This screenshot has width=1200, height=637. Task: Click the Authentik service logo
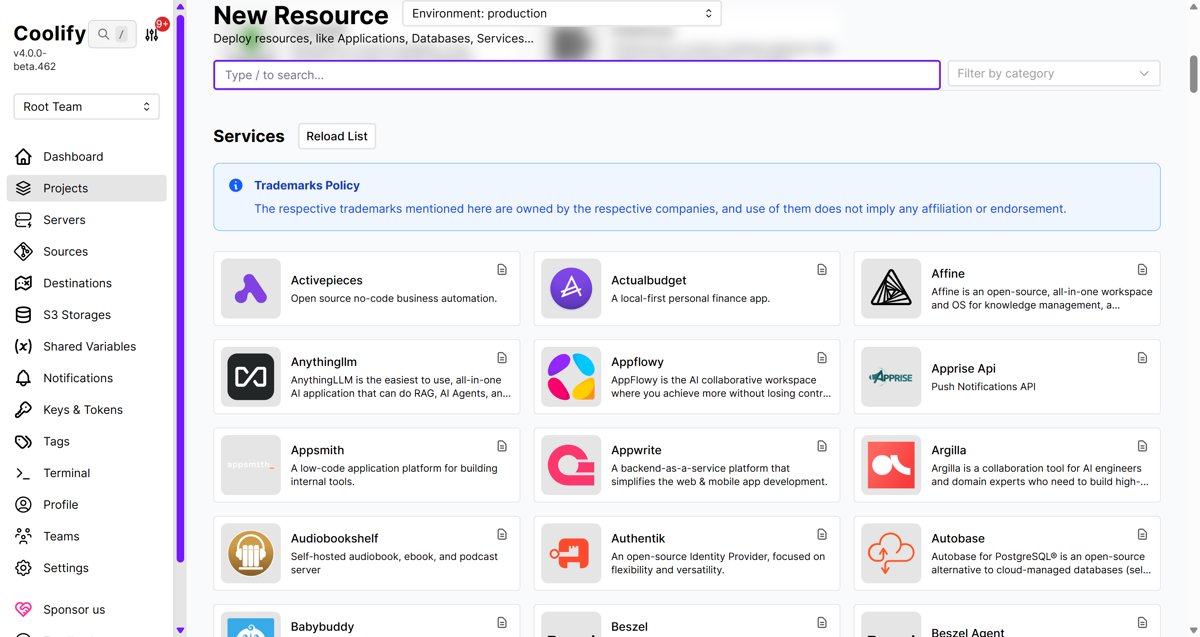(571, 553)
